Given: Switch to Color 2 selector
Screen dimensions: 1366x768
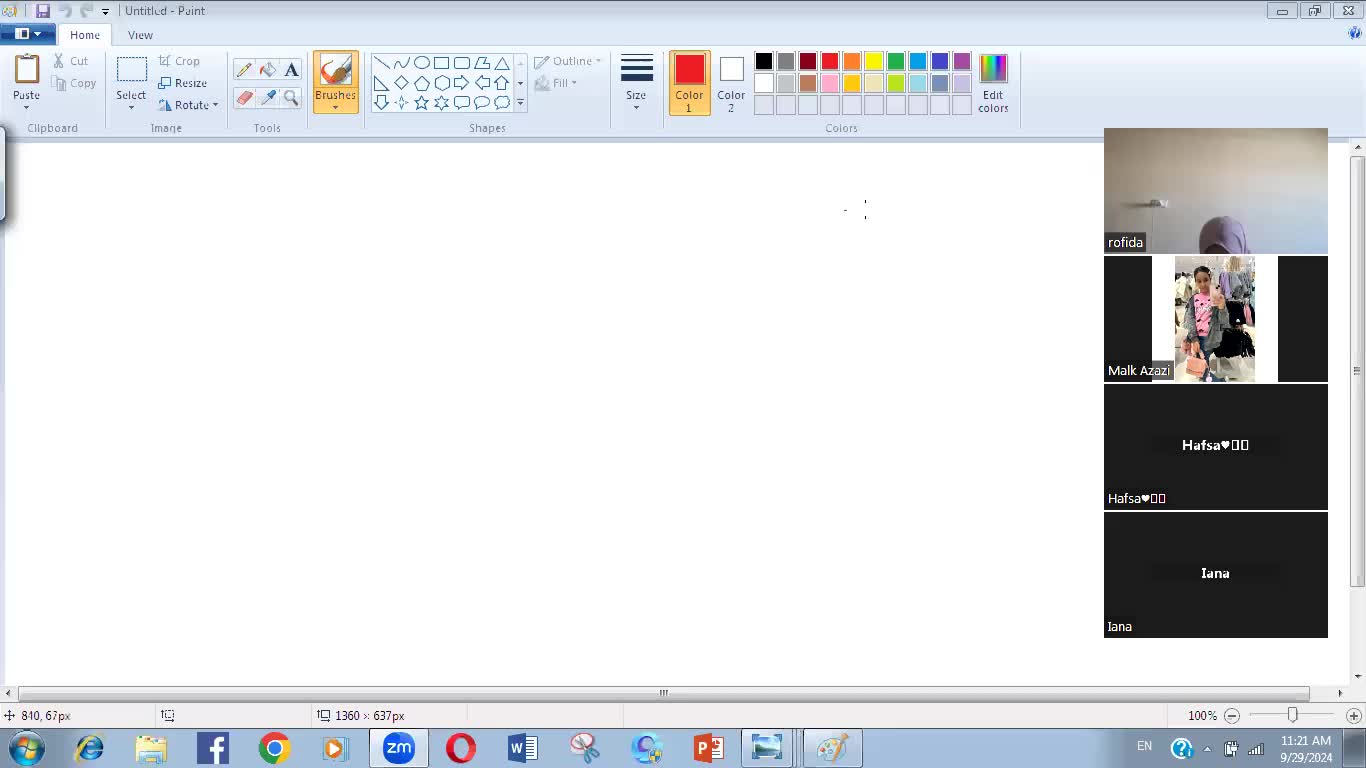Looking at the screenshot, I should (x=731, y=82).
